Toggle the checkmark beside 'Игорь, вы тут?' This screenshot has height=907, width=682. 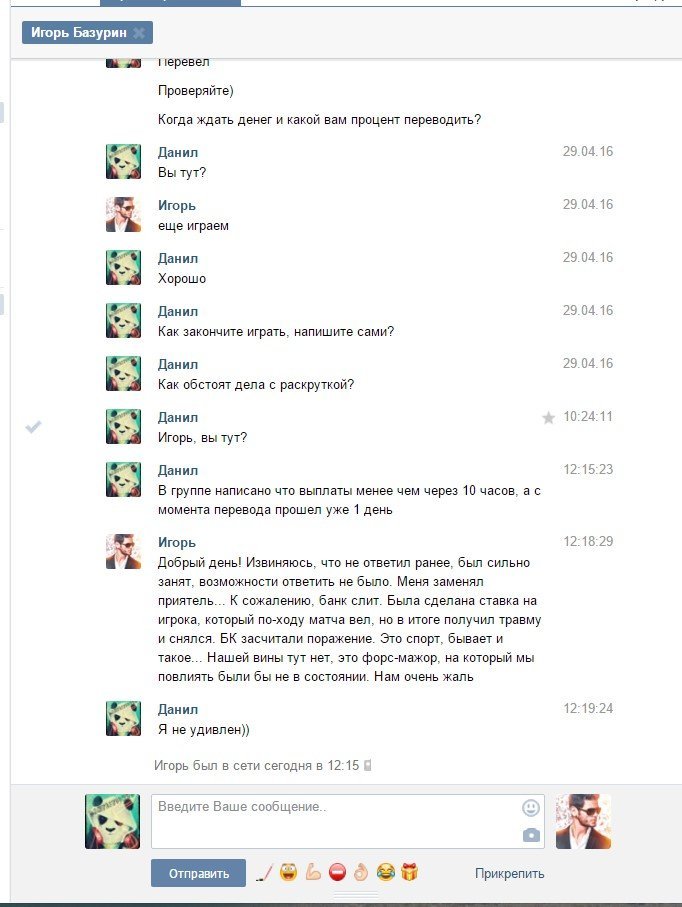pos(33,427)
